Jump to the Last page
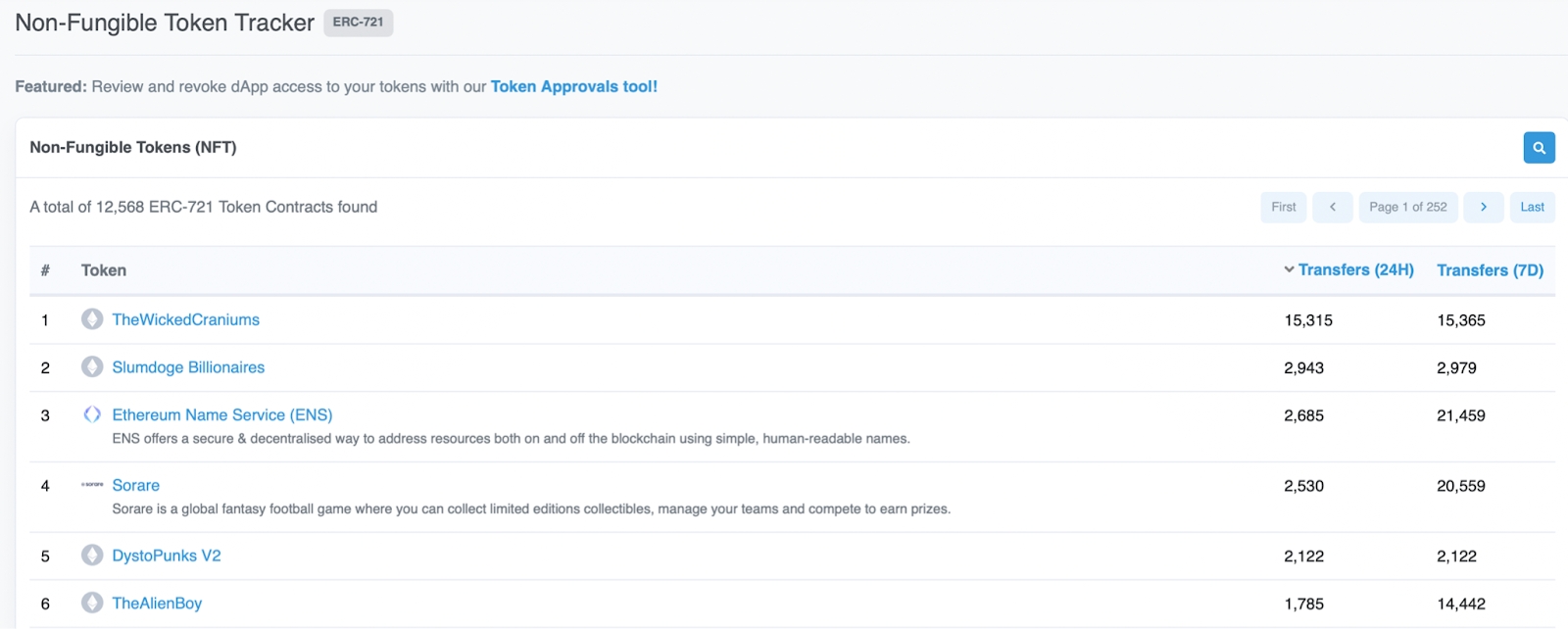Screen dimensions: 1568x629 1532,208
